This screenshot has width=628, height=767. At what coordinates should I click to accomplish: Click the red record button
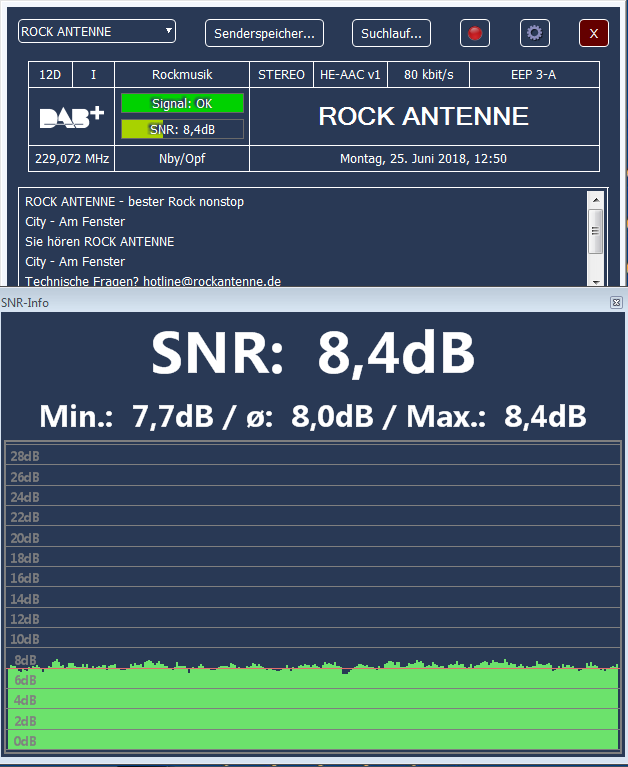click(475, 33)
